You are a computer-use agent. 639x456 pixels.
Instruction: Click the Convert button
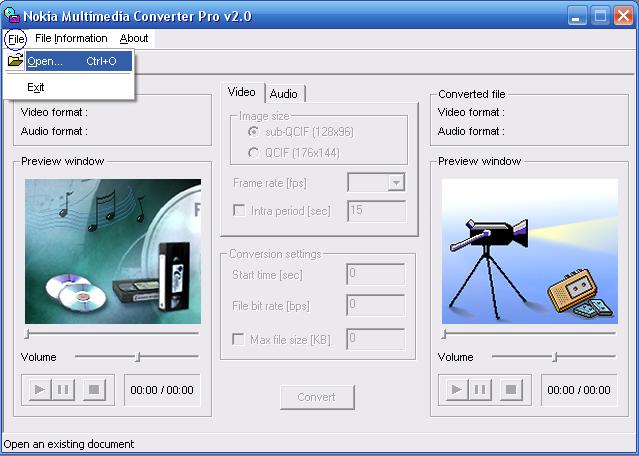(x=317, y=397)
